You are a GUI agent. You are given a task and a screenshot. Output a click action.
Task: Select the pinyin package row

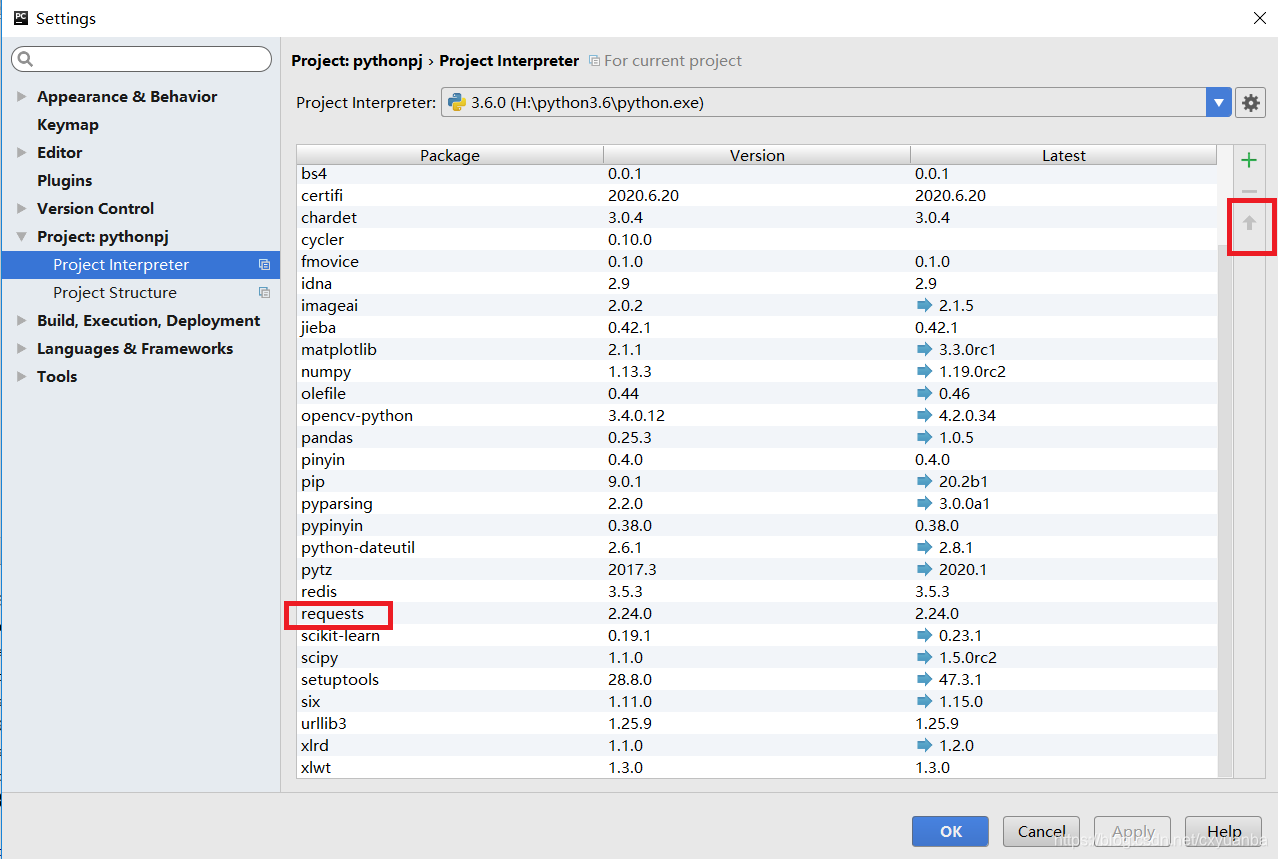(x=757, y=459)
